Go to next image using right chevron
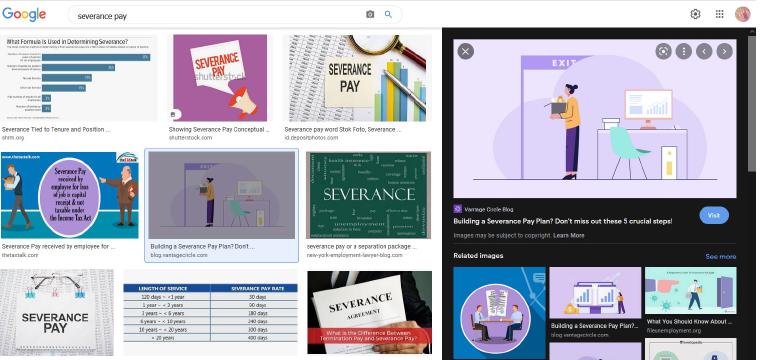 click(x=724, y=51)
